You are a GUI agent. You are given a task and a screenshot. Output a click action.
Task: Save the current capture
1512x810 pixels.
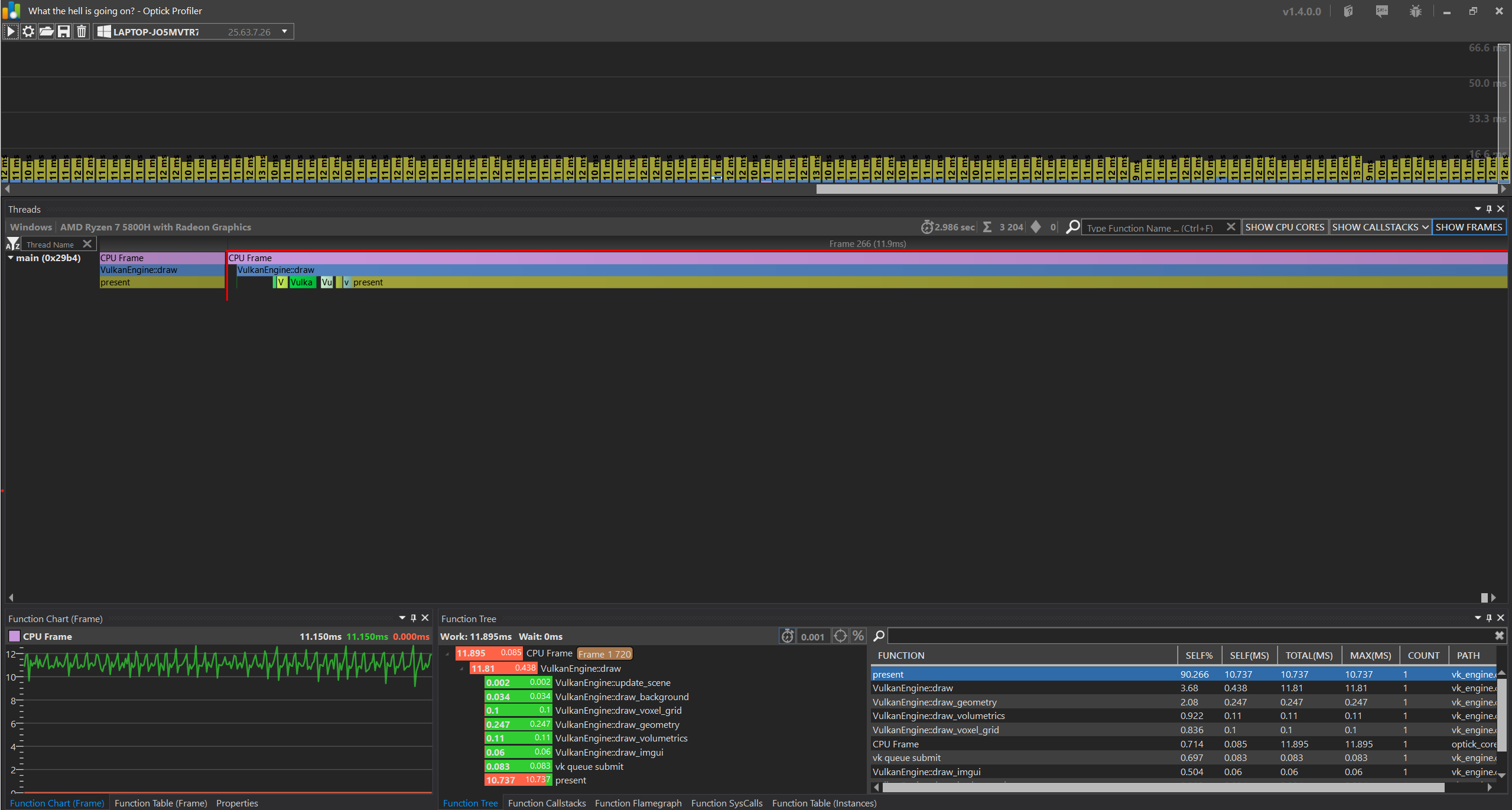[x=64, y=31]
